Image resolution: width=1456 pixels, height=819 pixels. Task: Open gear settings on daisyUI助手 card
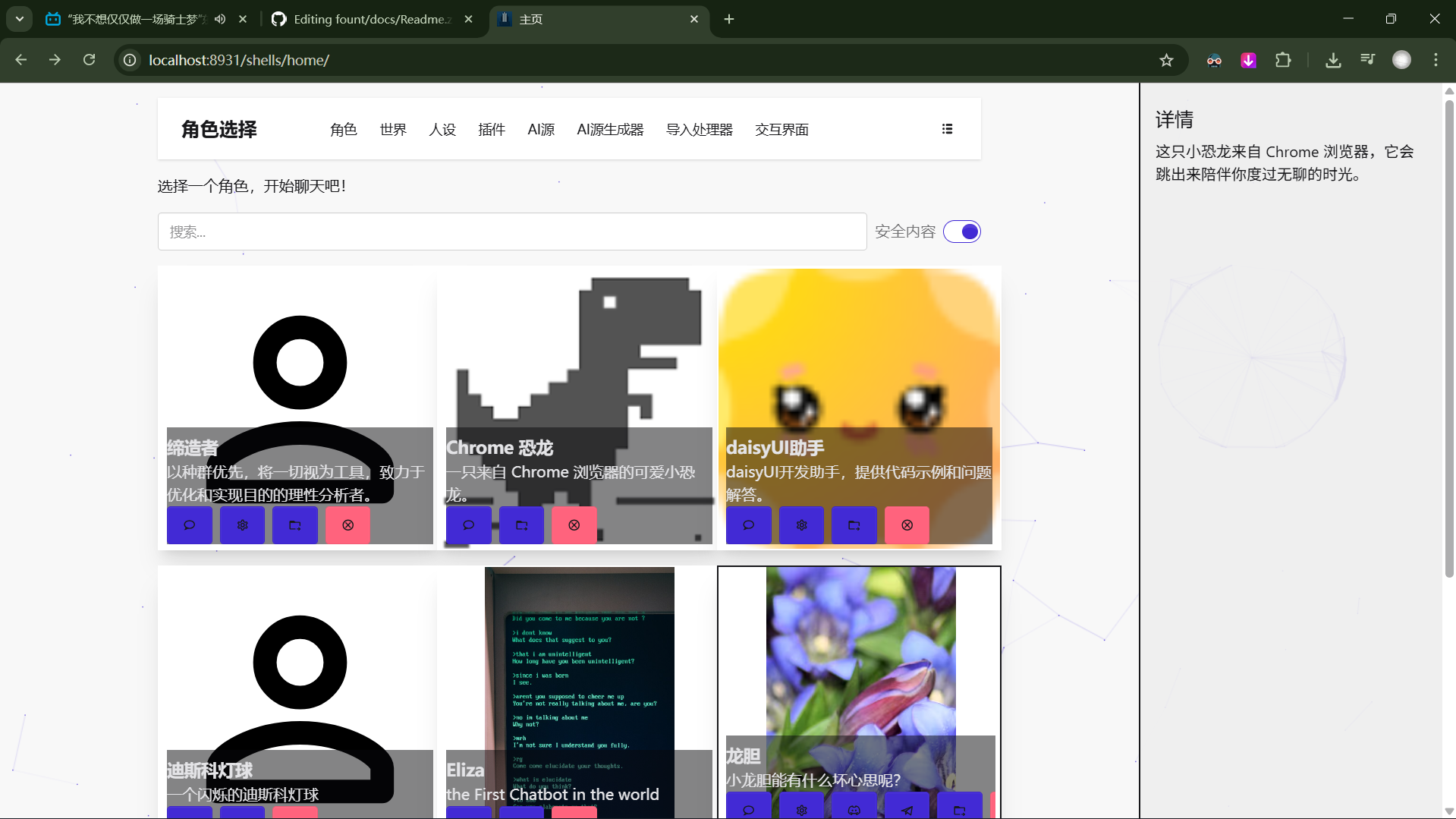801,525
